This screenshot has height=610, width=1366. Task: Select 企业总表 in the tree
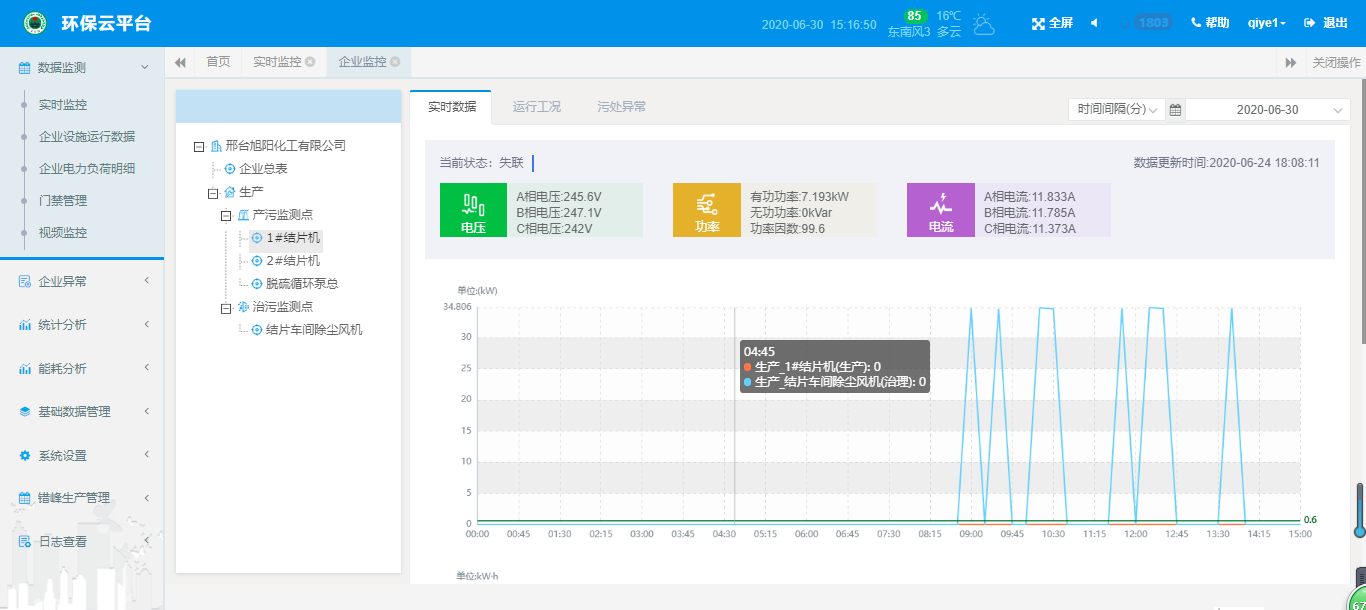pos(263,169)
